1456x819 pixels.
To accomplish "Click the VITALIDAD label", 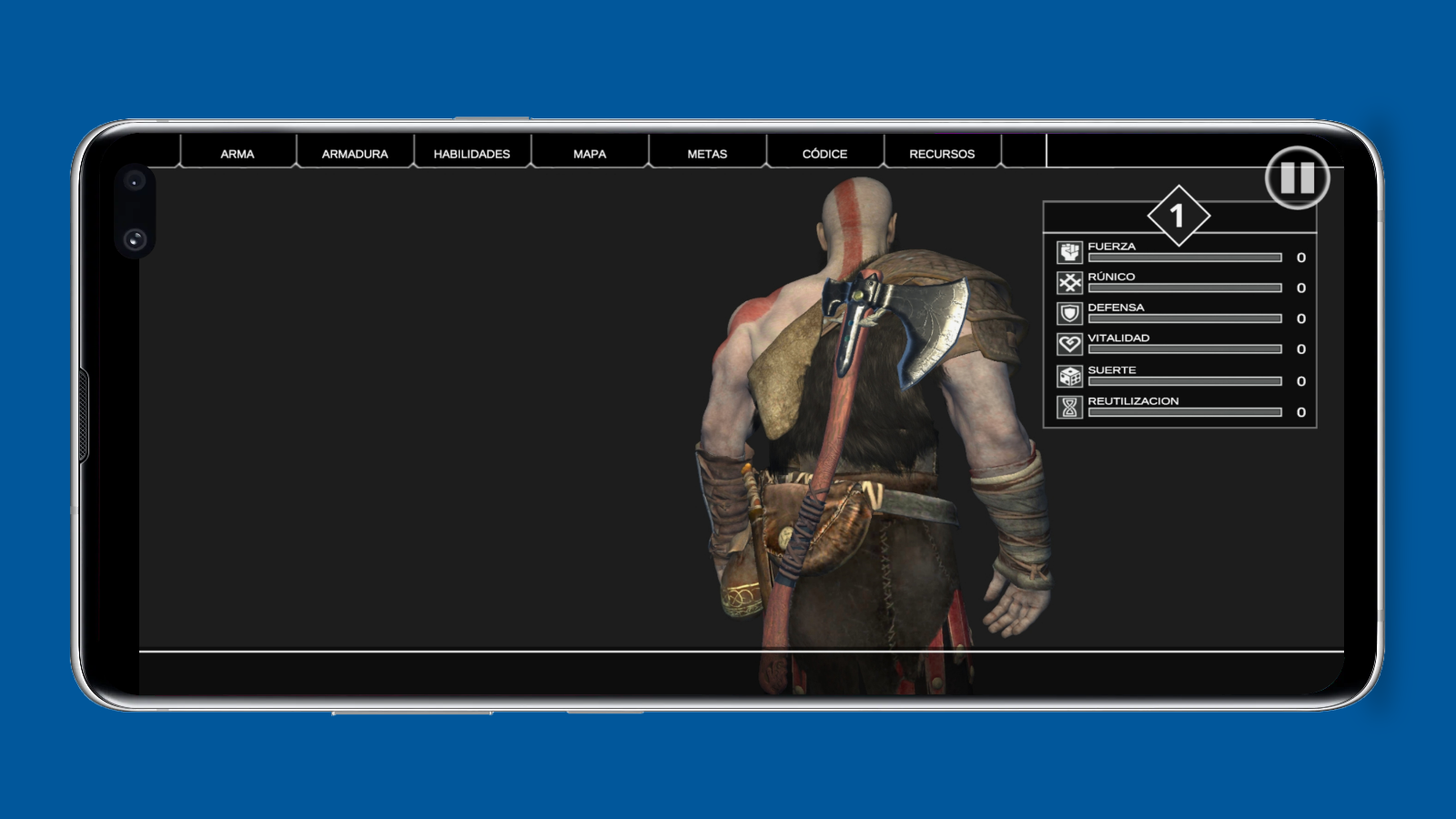I will (1118, 338).
